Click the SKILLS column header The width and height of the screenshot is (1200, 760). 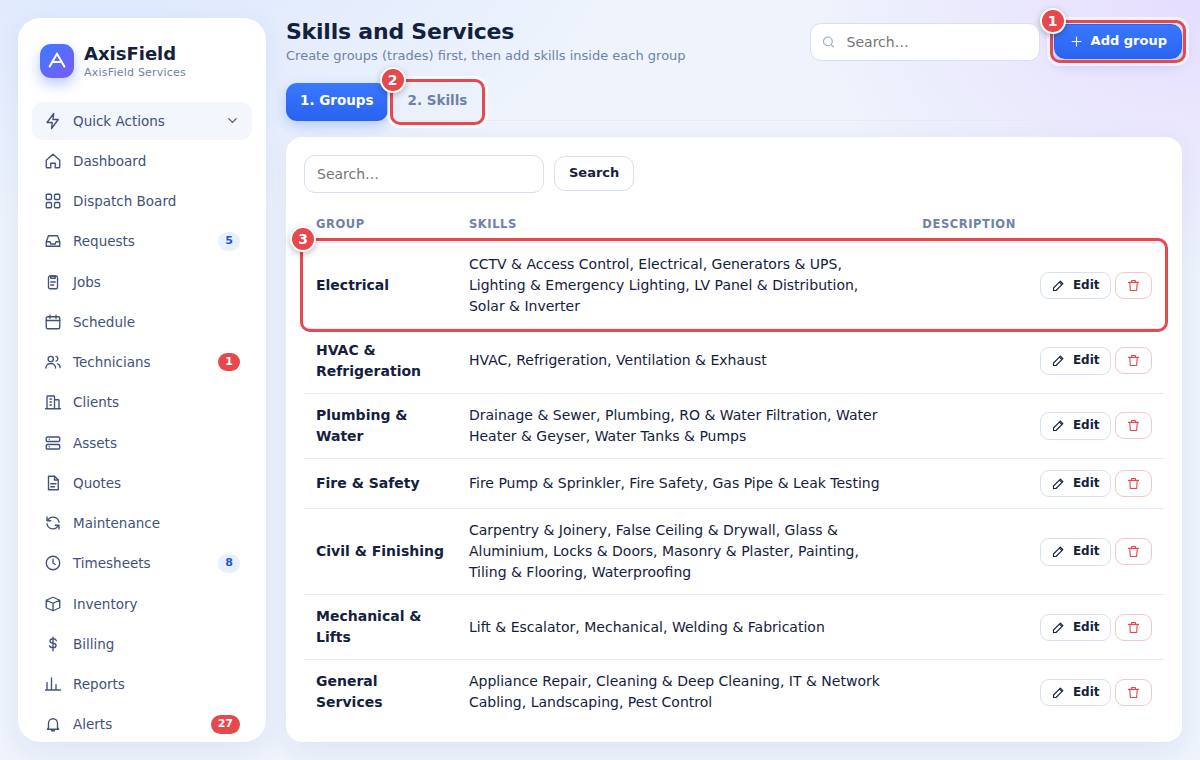pyautogui.click(x=493, y=224)
